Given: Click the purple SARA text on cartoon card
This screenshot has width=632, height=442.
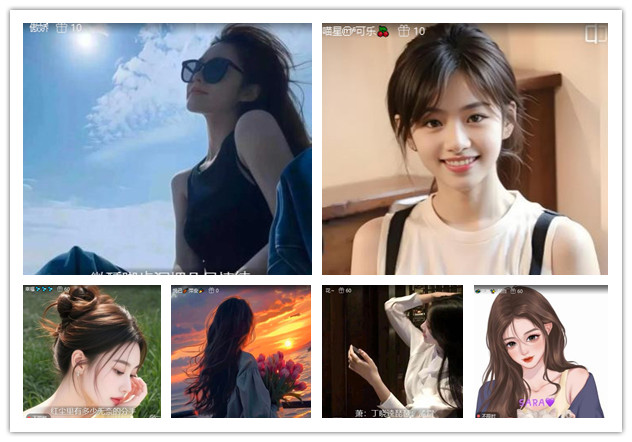Looking at the screenshot, I should point(530,404).
